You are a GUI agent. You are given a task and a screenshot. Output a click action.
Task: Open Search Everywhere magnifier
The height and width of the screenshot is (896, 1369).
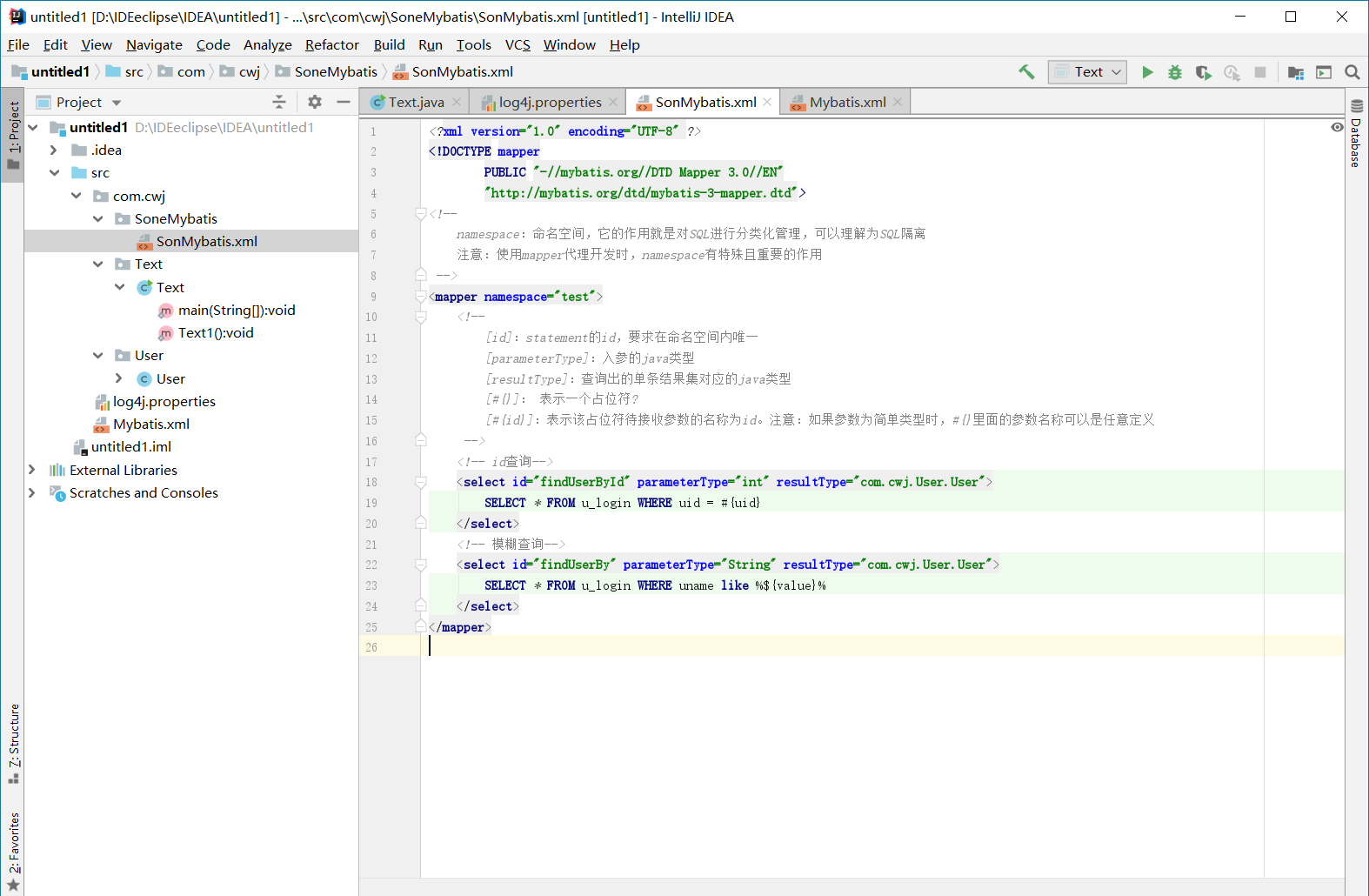coord(1352,72)
